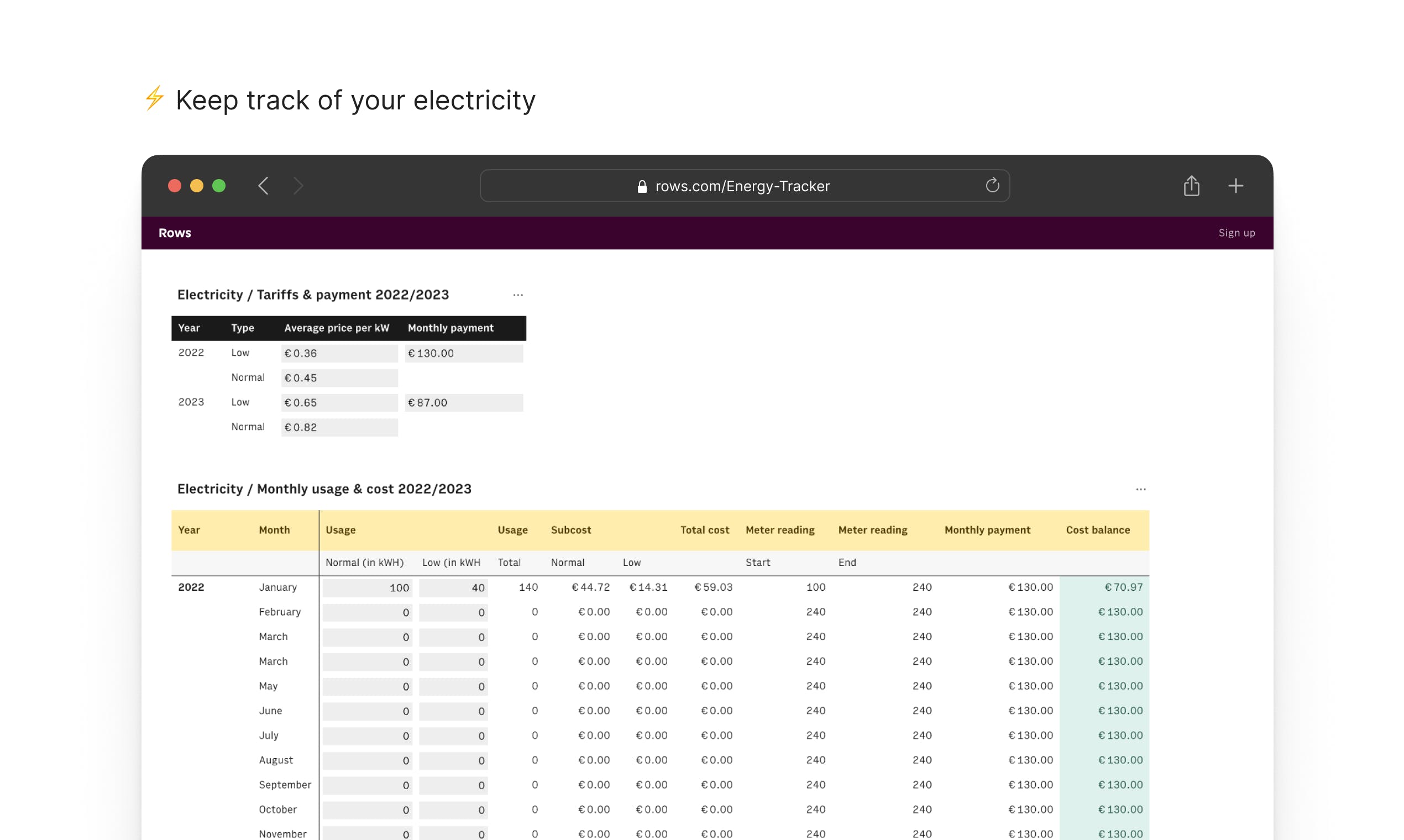Click the Sign up link
Screen dimensions: 1404x840
point(1237,232)
